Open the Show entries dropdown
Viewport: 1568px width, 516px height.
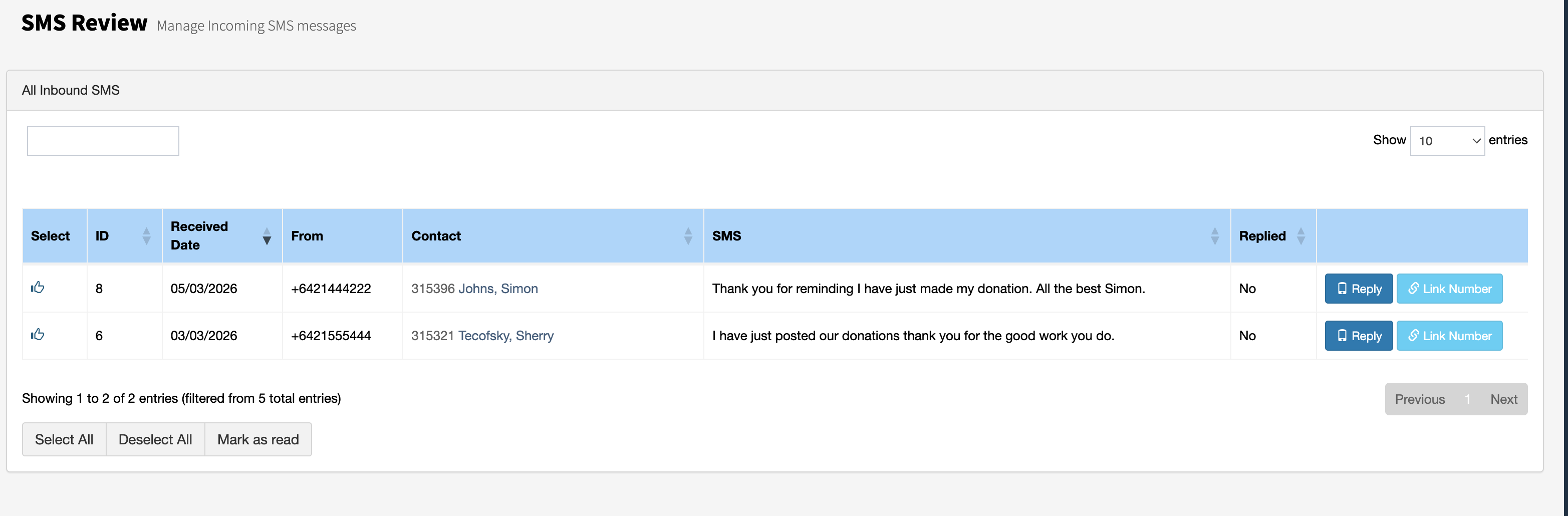click(1447, 141)
